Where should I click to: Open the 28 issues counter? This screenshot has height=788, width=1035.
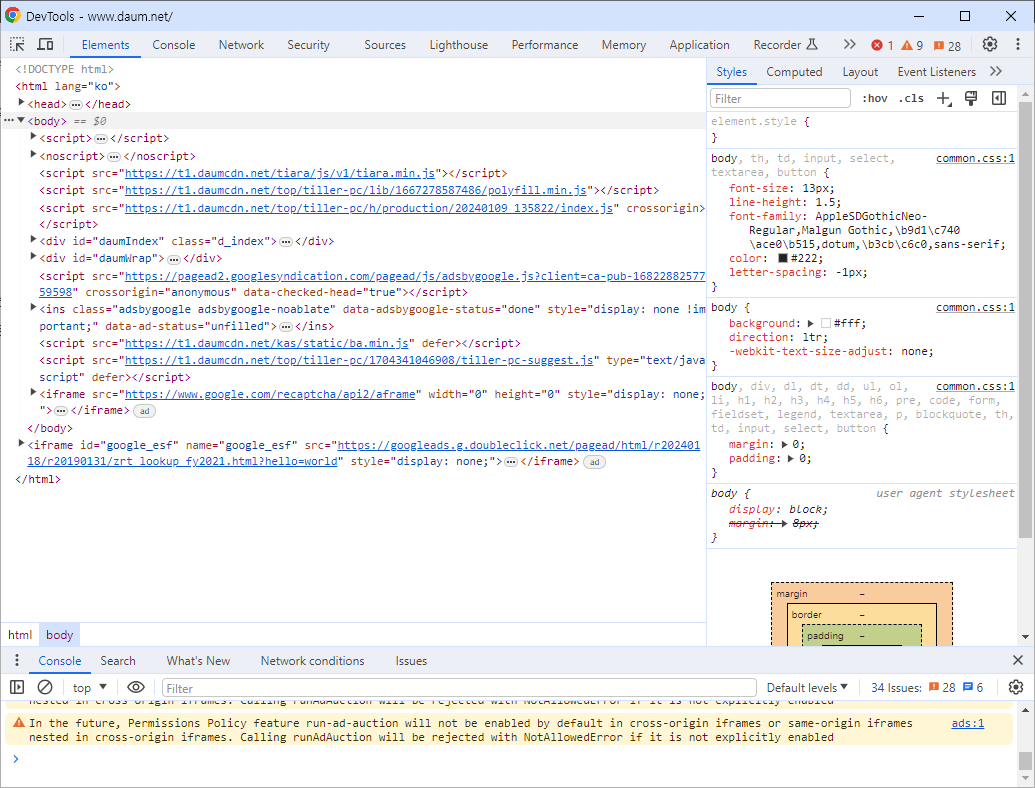[x=947, y=45]
